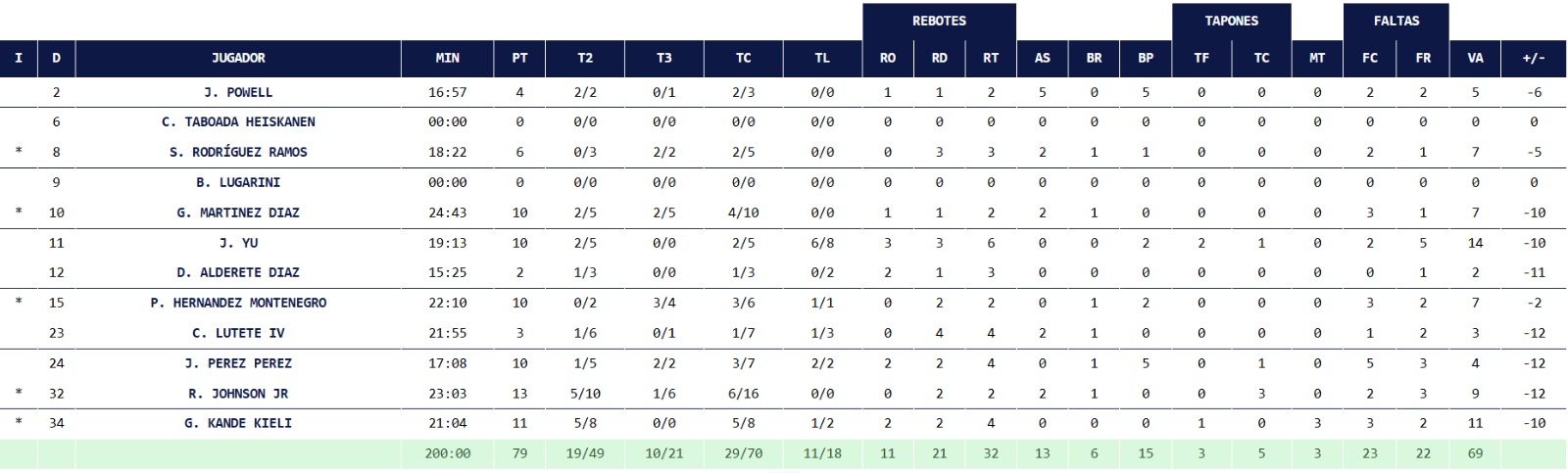The width and height of the screenshot is (1568, 473).
Task: Open player P. HERNANDEZ MONTENEGRO
Action: [x=238, y=303]
